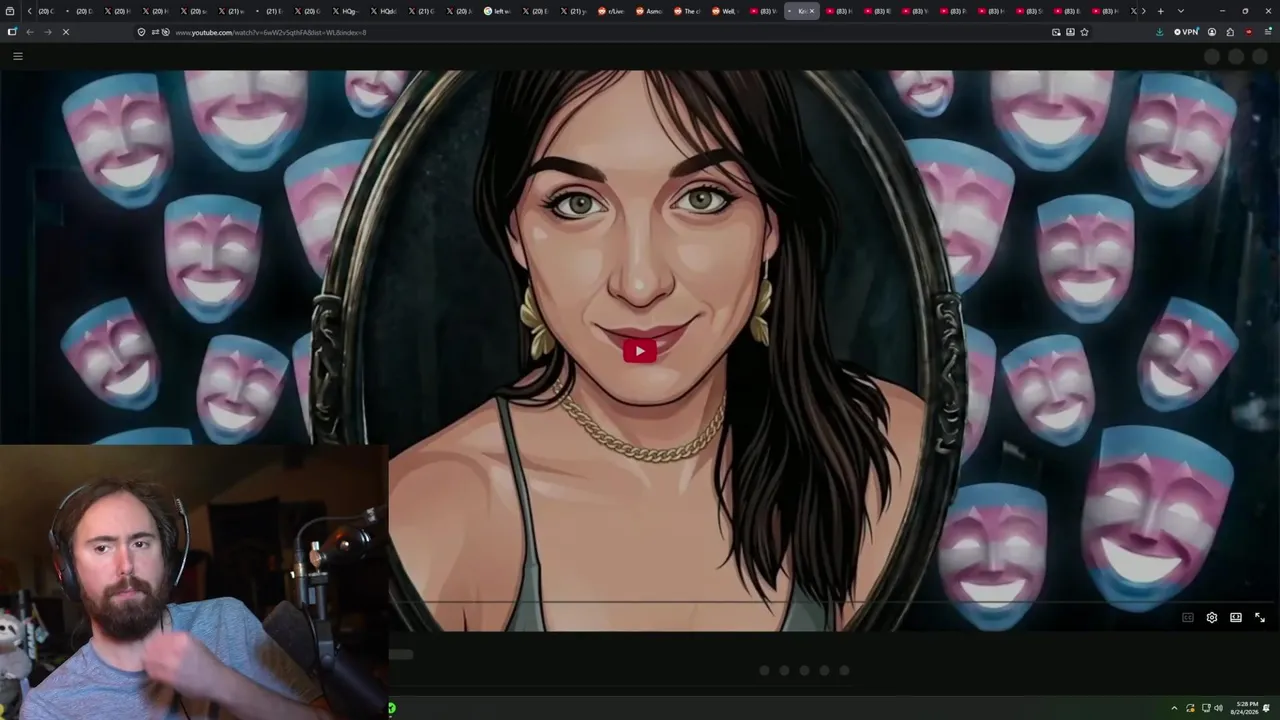Switch to the 'r/Live' Reddit tab
Viewport: 1280px width, 720px height.
pos(612,11)
